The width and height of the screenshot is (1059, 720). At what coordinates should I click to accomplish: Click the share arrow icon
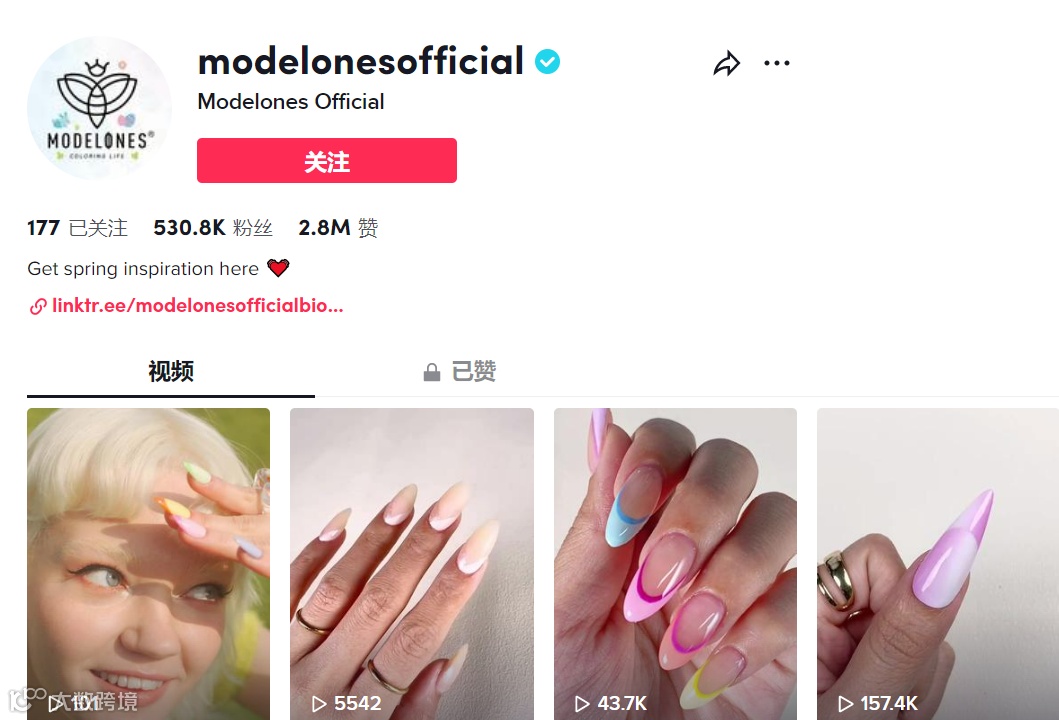click(x=727, y=63)
